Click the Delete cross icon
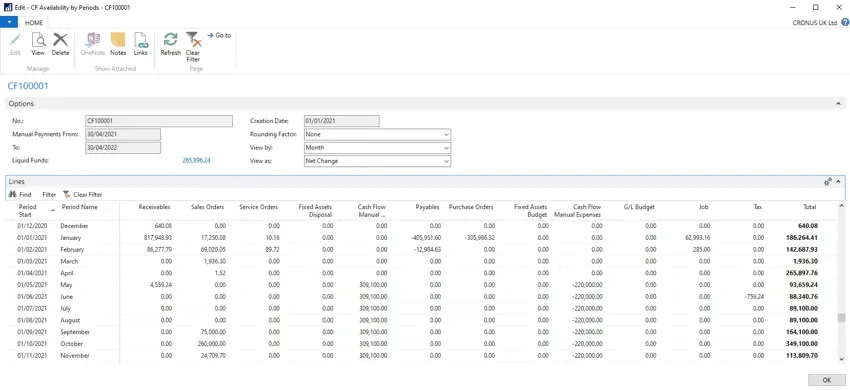The image size is (850, 390). pyautogui.click(x=60, y=41)
